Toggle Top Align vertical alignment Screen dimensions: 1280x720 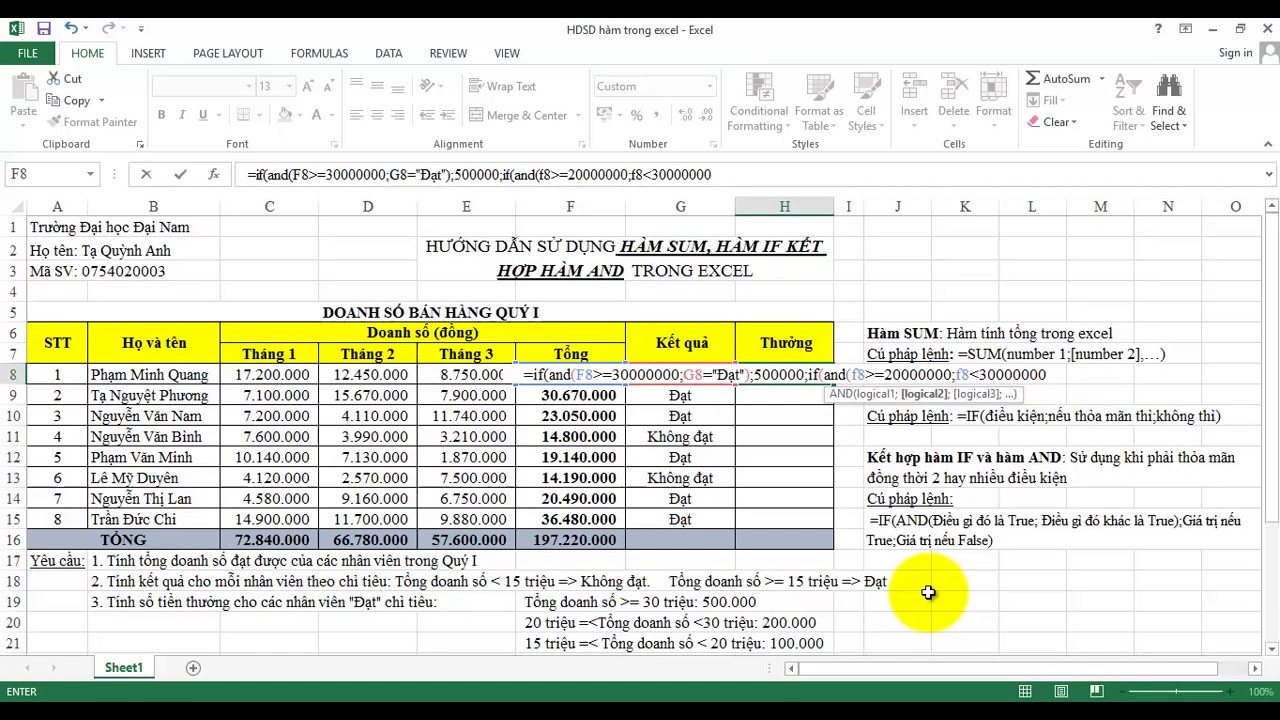click(355, 86)
